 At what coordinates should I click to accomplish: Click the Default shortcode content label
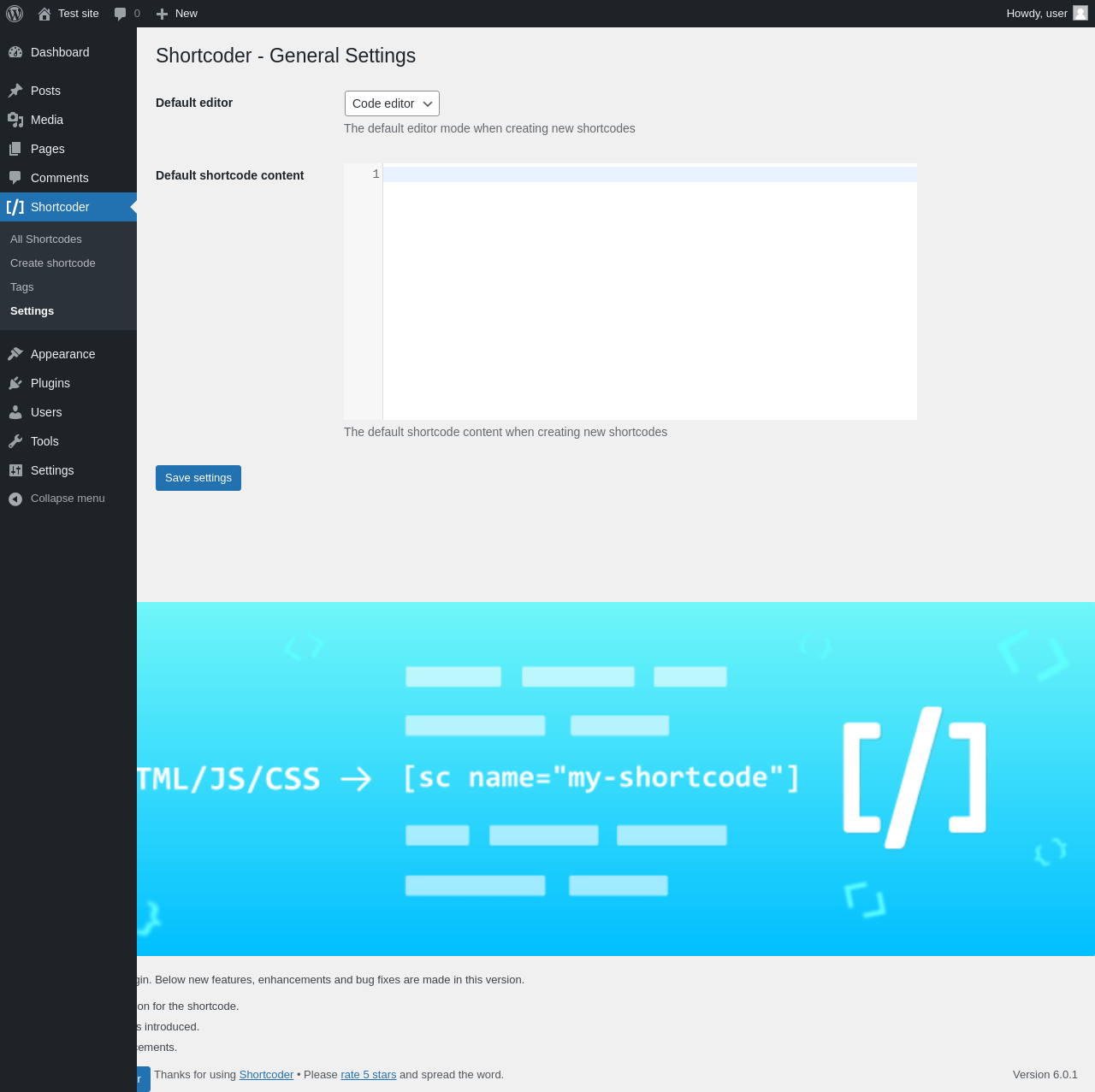tap(230, 175)
